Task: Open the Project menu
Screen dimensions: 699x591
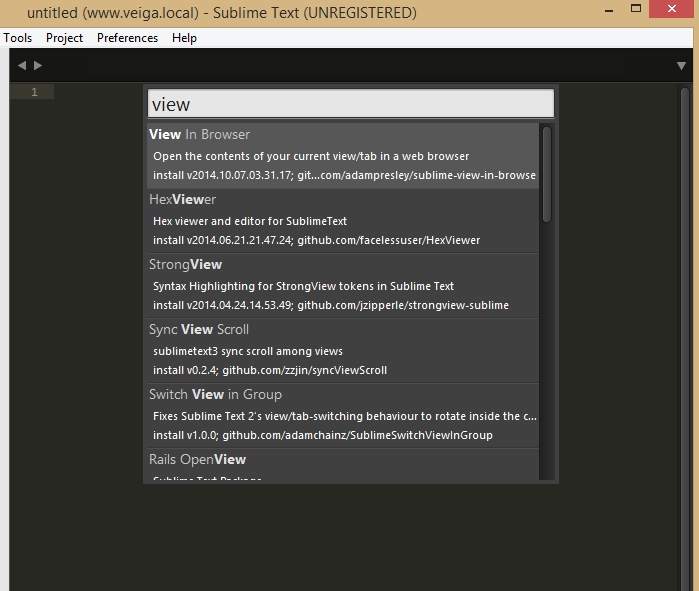Action: (64, 38)
